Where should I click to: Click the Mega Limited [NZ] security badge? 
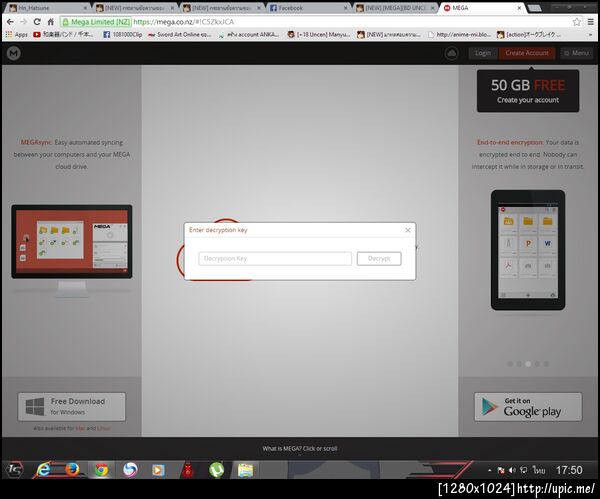click(96, 22)
